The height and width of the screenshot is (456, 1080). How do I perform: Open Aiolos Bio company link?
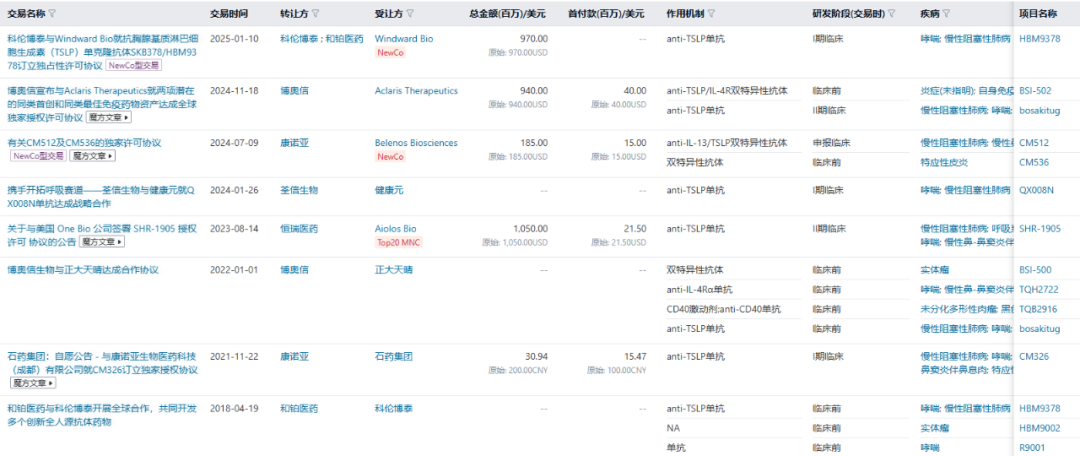pos(395,228)
